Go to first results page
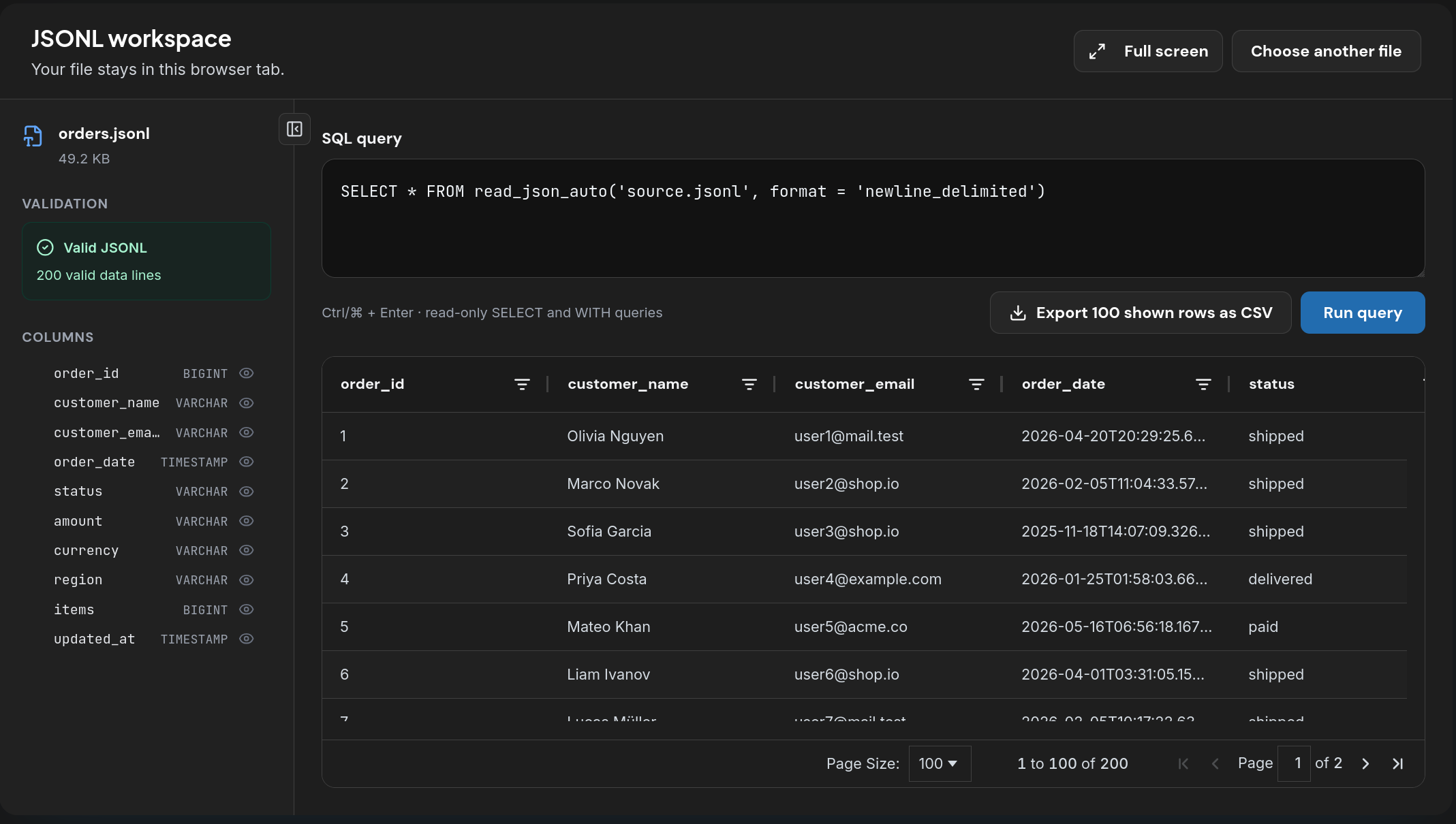This screenshot has height=824, width=1456. [1183, 763]
